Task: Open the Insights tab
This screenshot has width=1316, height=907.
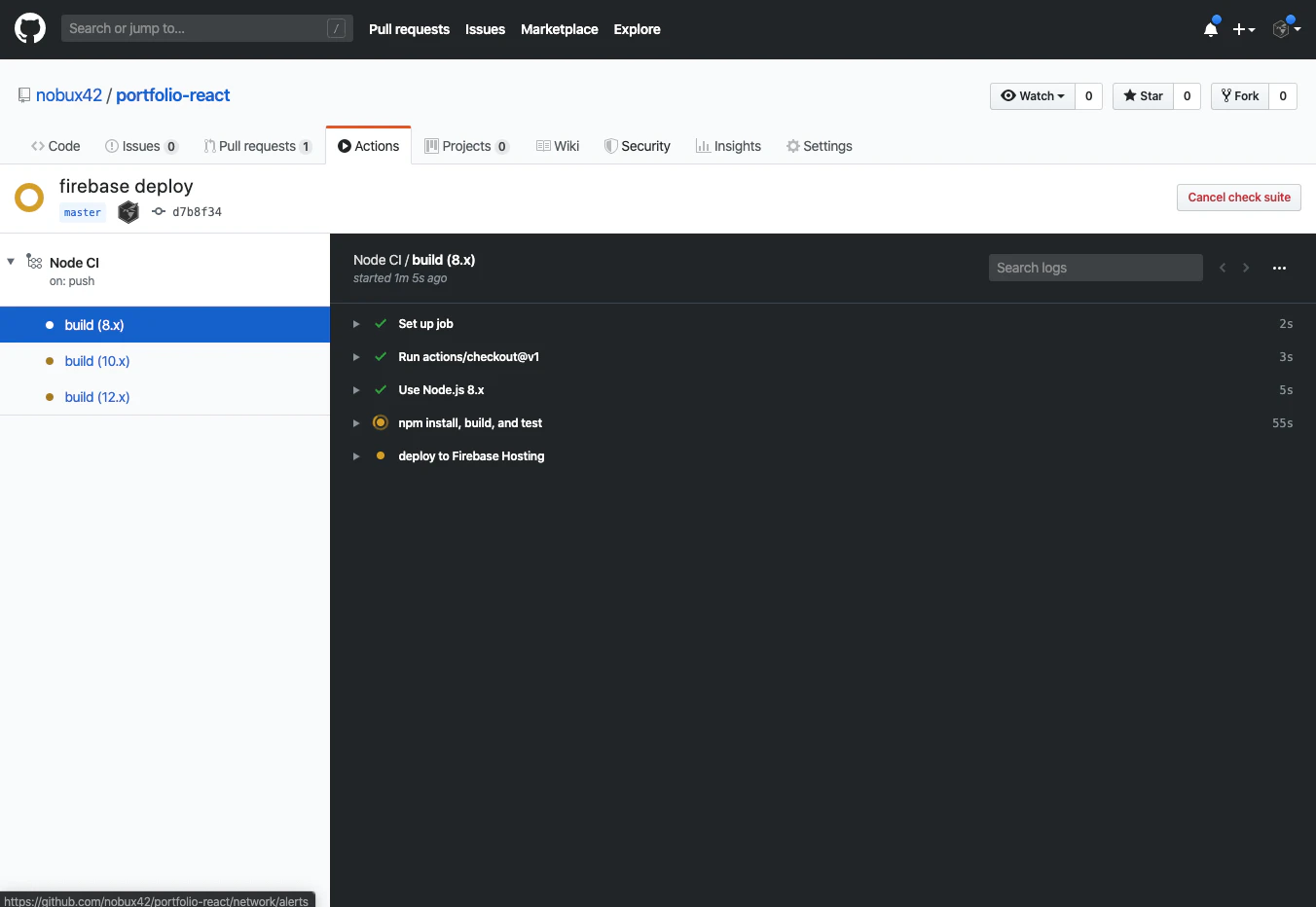Action: tap(728, 146)
